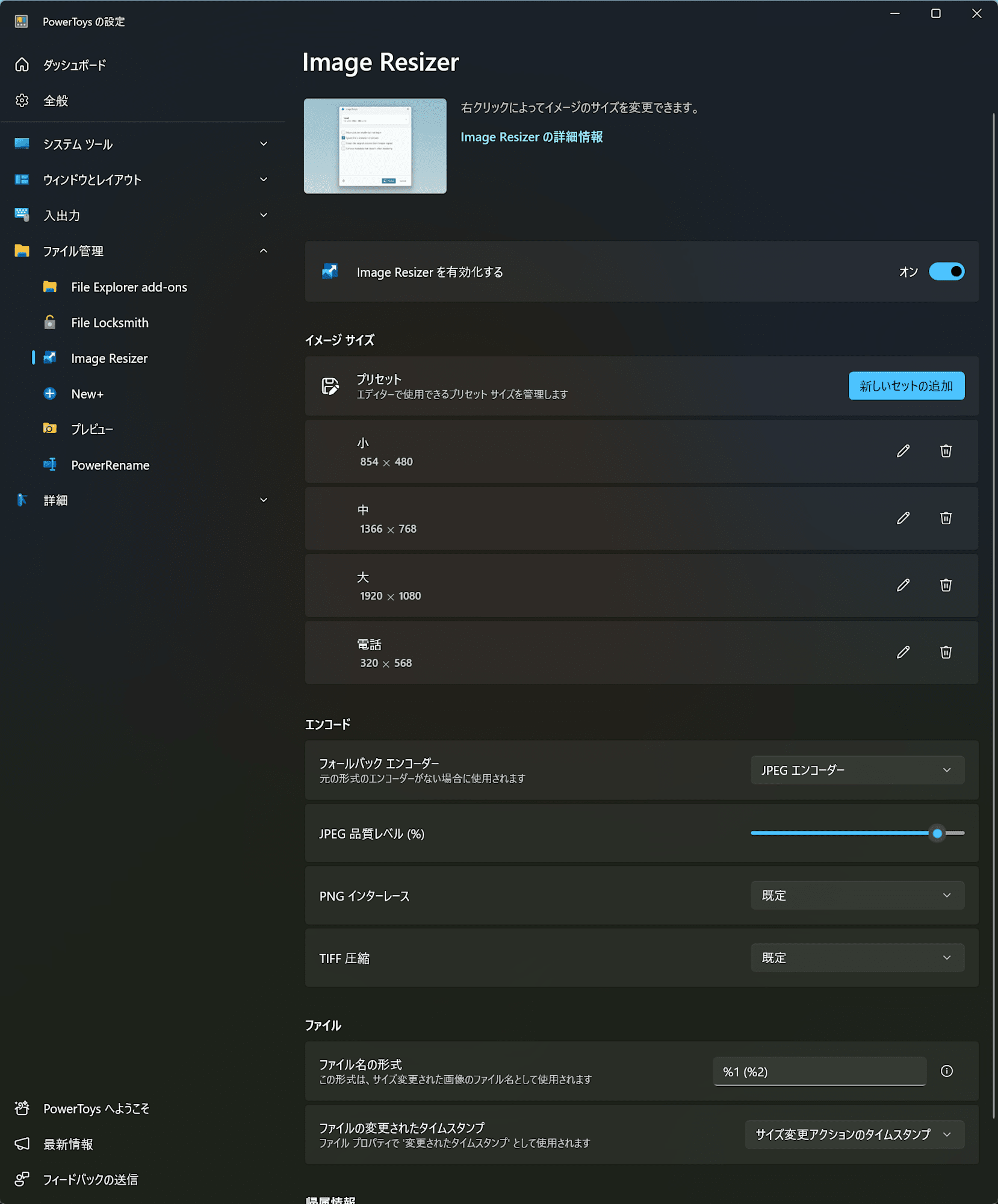This screenshot has width=998, height=1204.
Task: Expand the システム ツール section chevron
Action: [264, 144]
